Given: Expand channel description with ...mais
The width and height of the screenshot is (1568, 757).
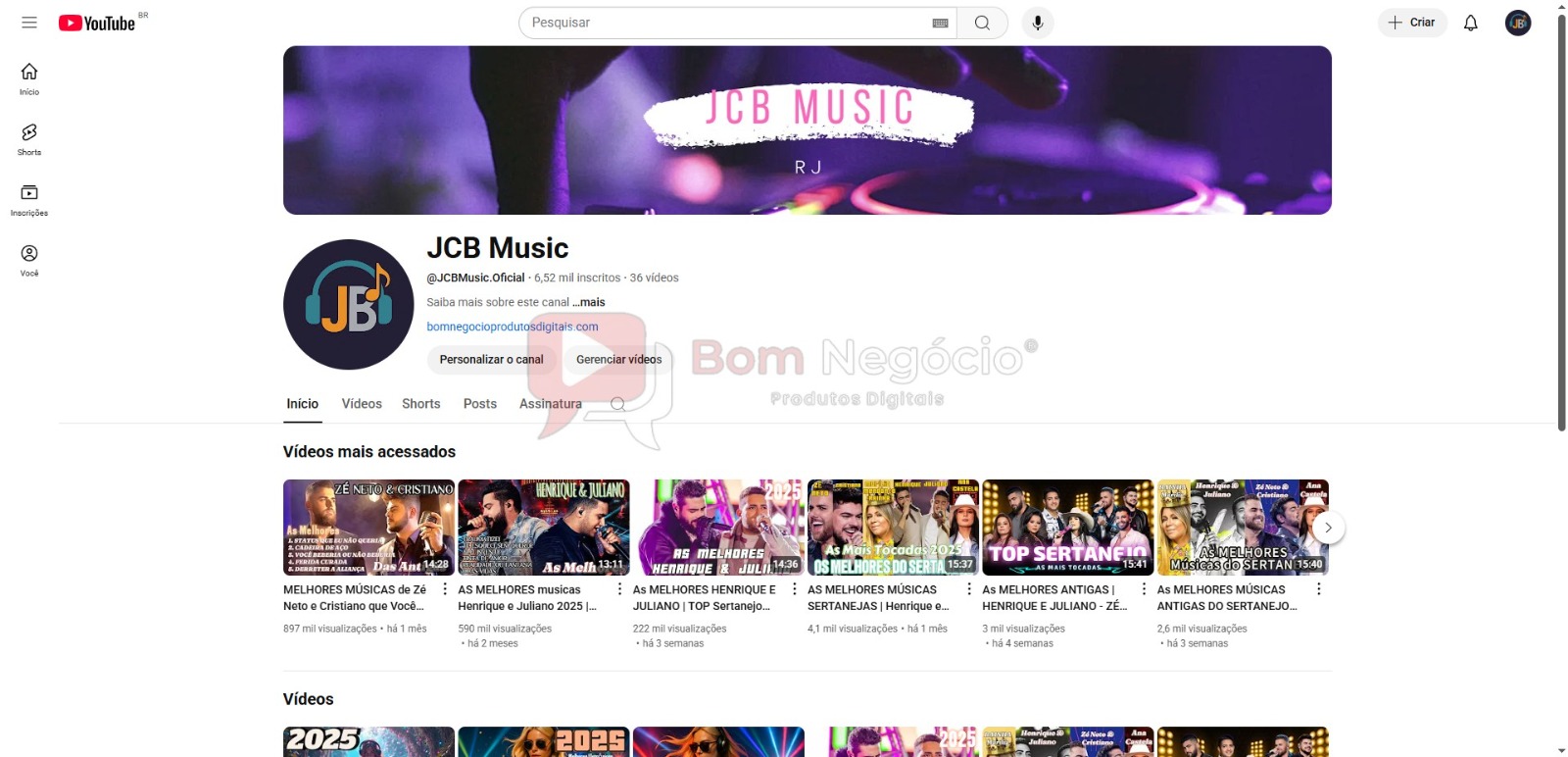Looking at the screenshot, I should [589, 302].
